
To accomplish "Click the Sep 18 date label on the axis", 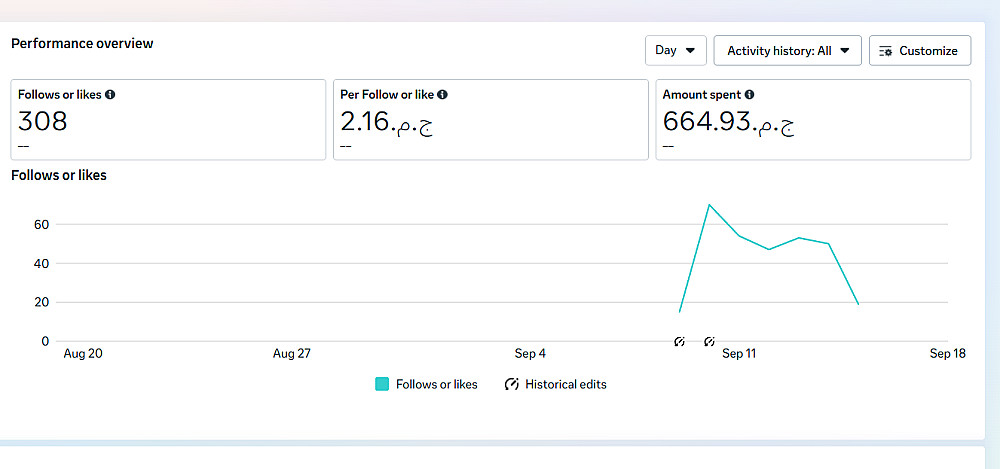I will click(947, 354).
